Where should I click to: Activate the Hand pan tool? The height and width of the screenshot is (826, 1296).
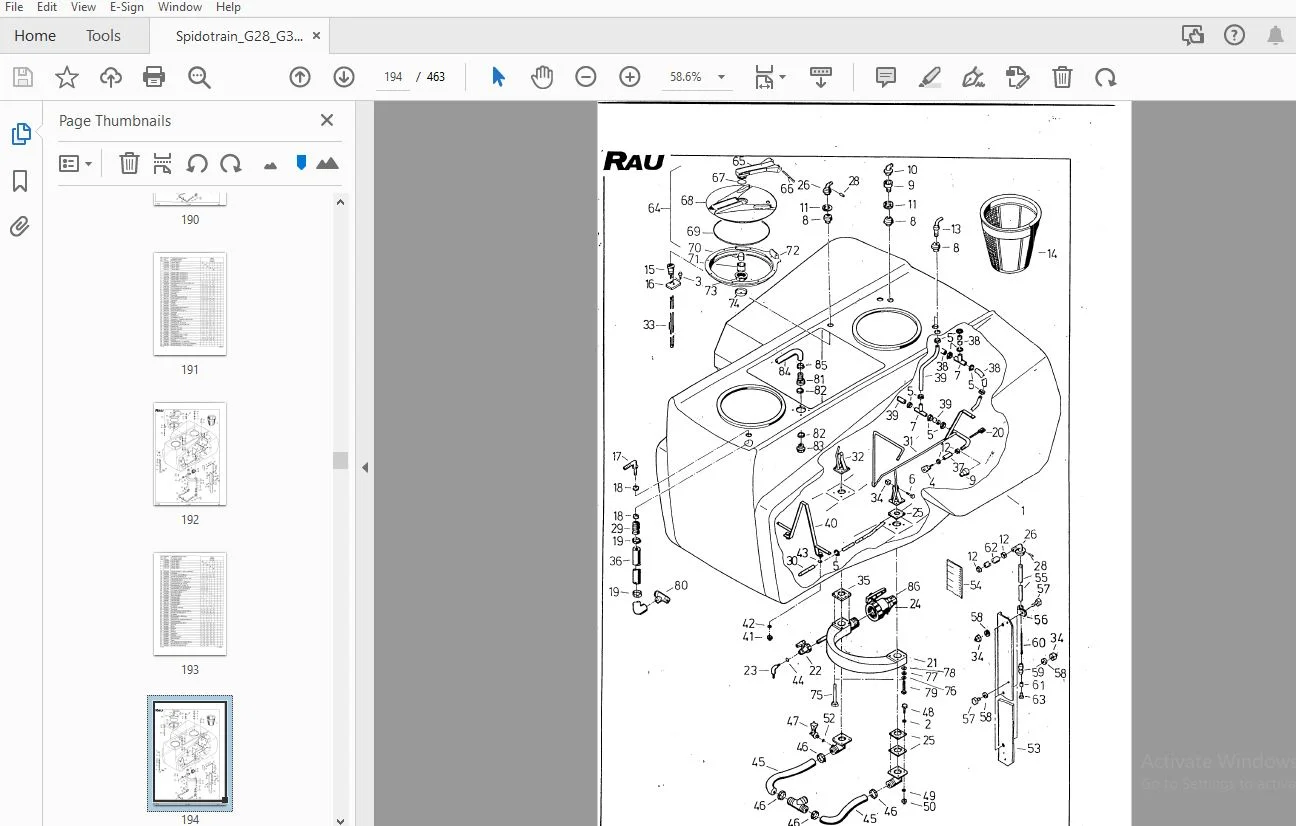542,77
